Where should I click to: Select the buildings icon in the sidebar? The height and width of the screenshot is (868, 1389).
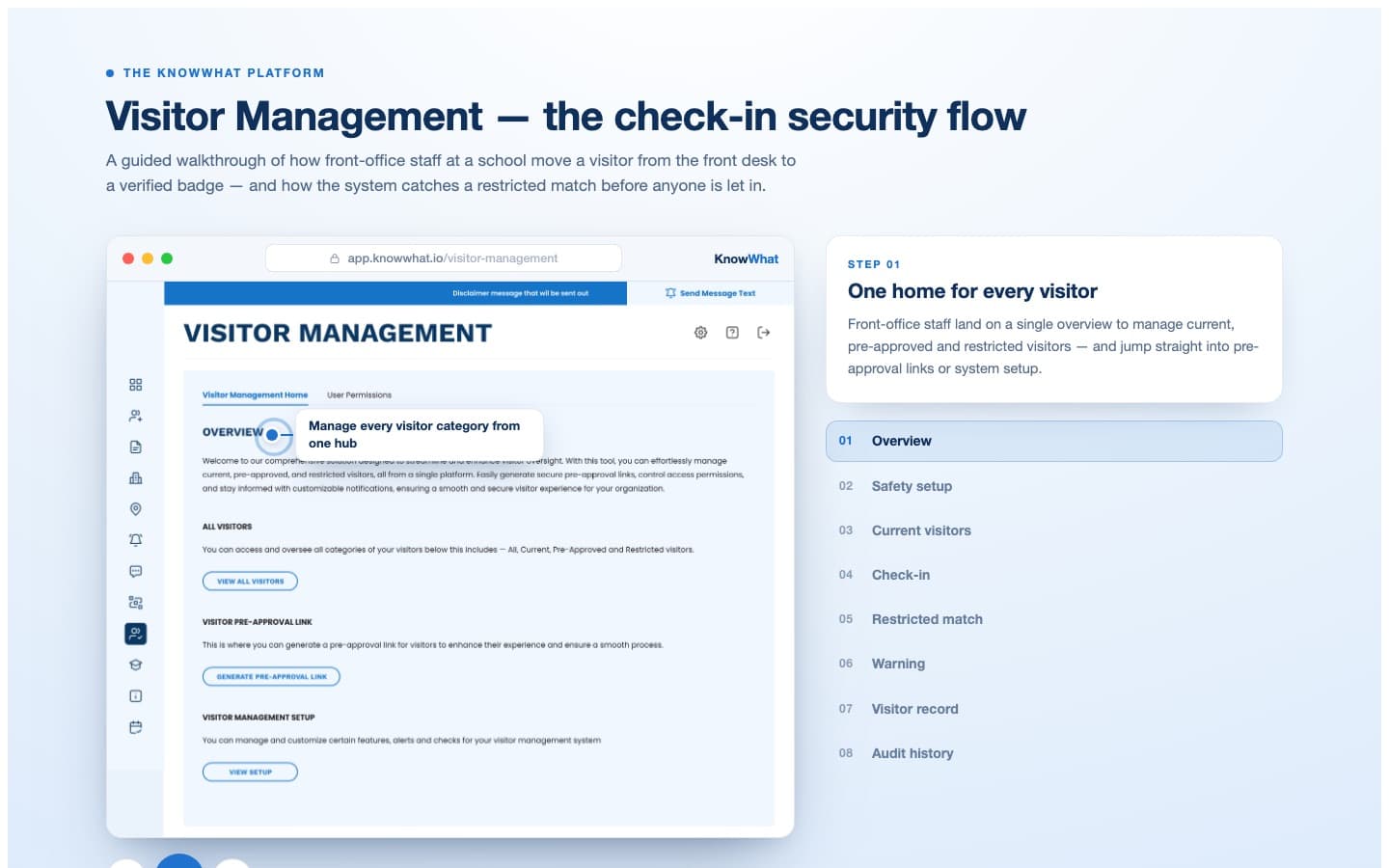coord(135,478)
